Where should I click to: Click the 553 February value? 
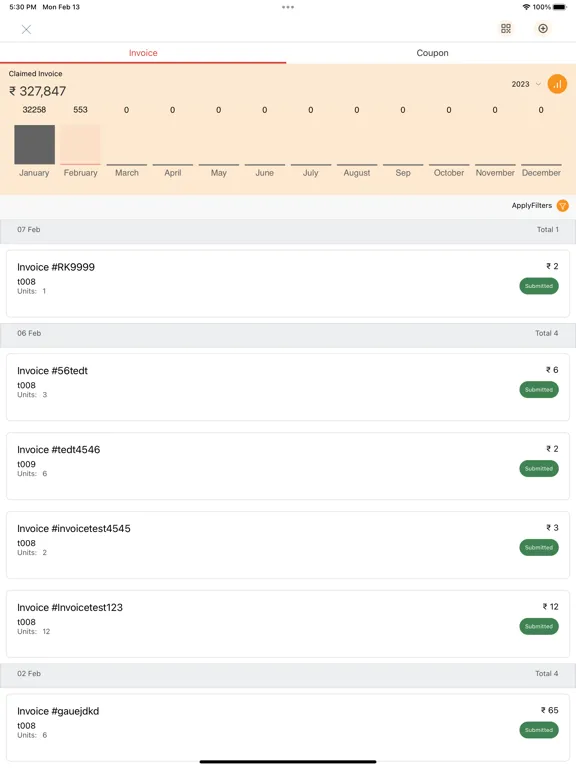80,110
